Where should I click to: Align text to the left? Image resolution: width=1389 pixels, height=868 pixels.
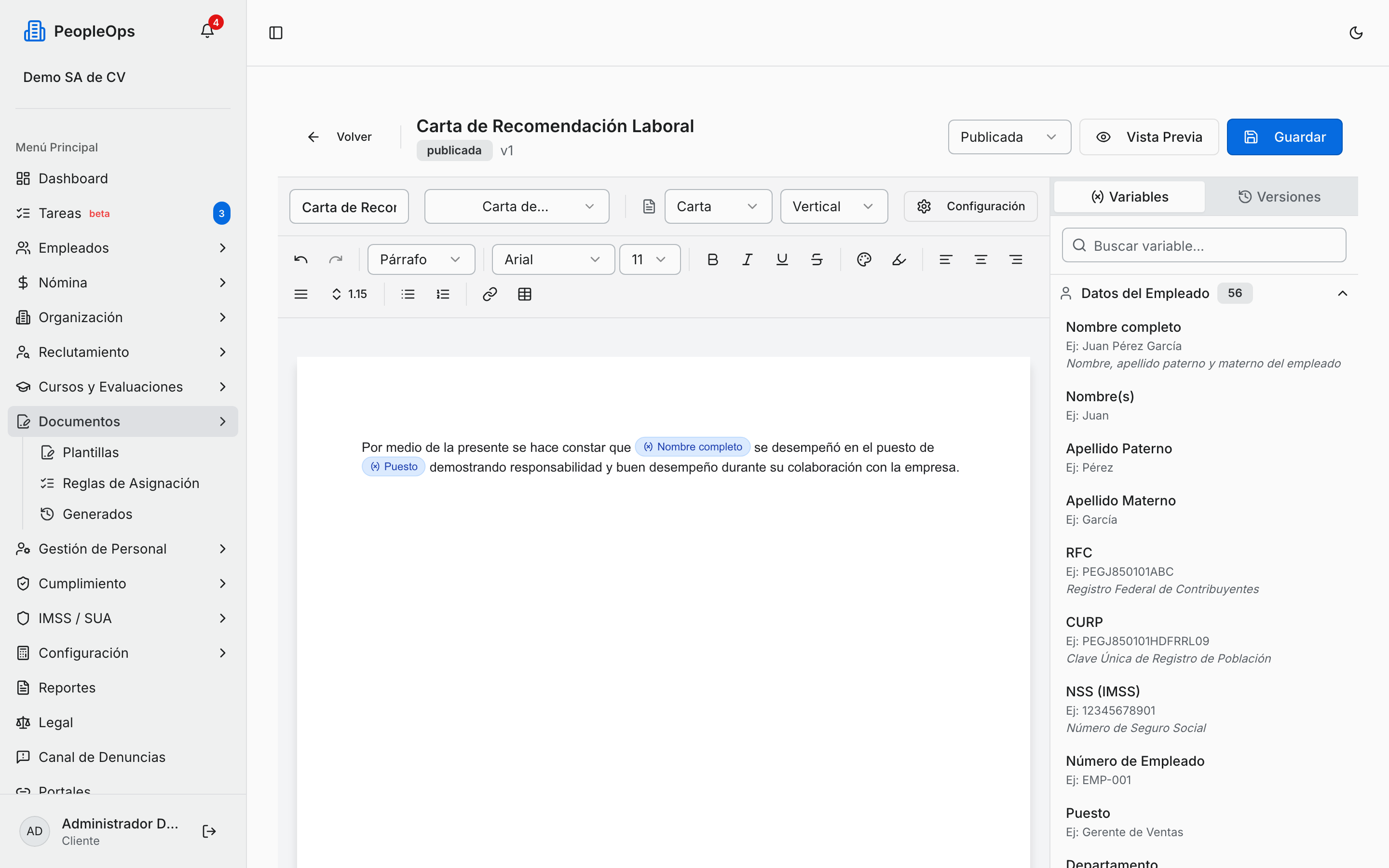(946, 259)
